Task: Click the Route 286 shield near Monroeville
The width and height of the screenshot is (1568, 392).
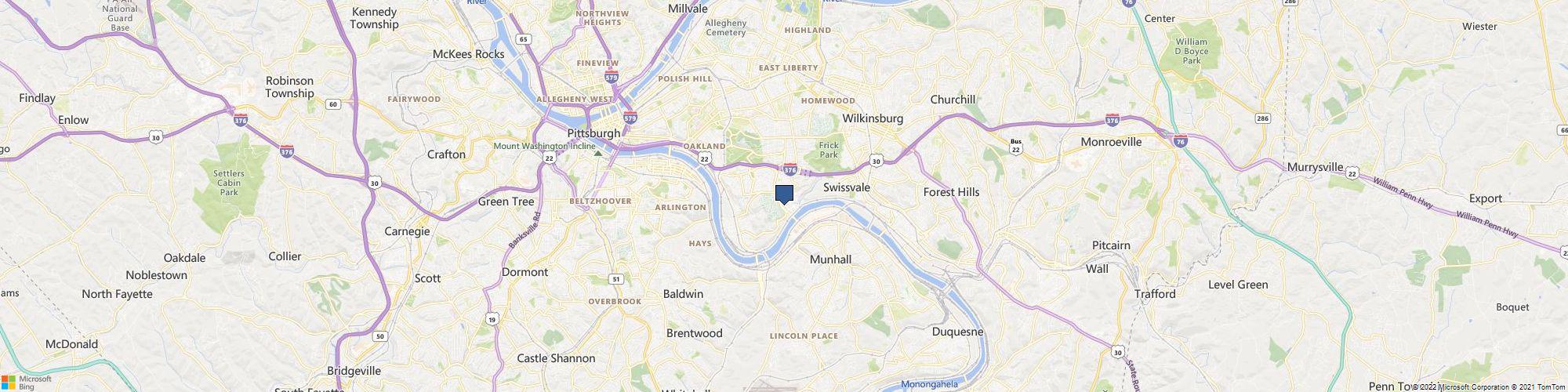Action: pyautogui.click(x=1262, y=118)
